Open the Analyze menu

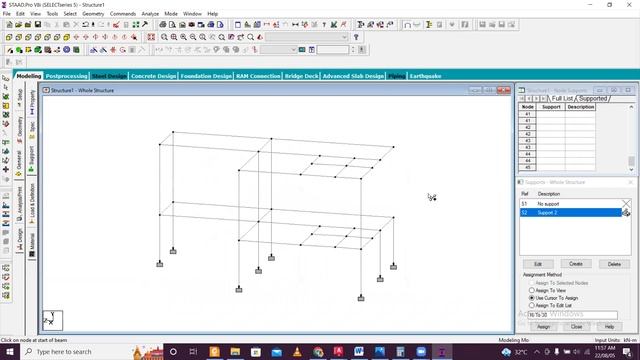pos(150,13)
